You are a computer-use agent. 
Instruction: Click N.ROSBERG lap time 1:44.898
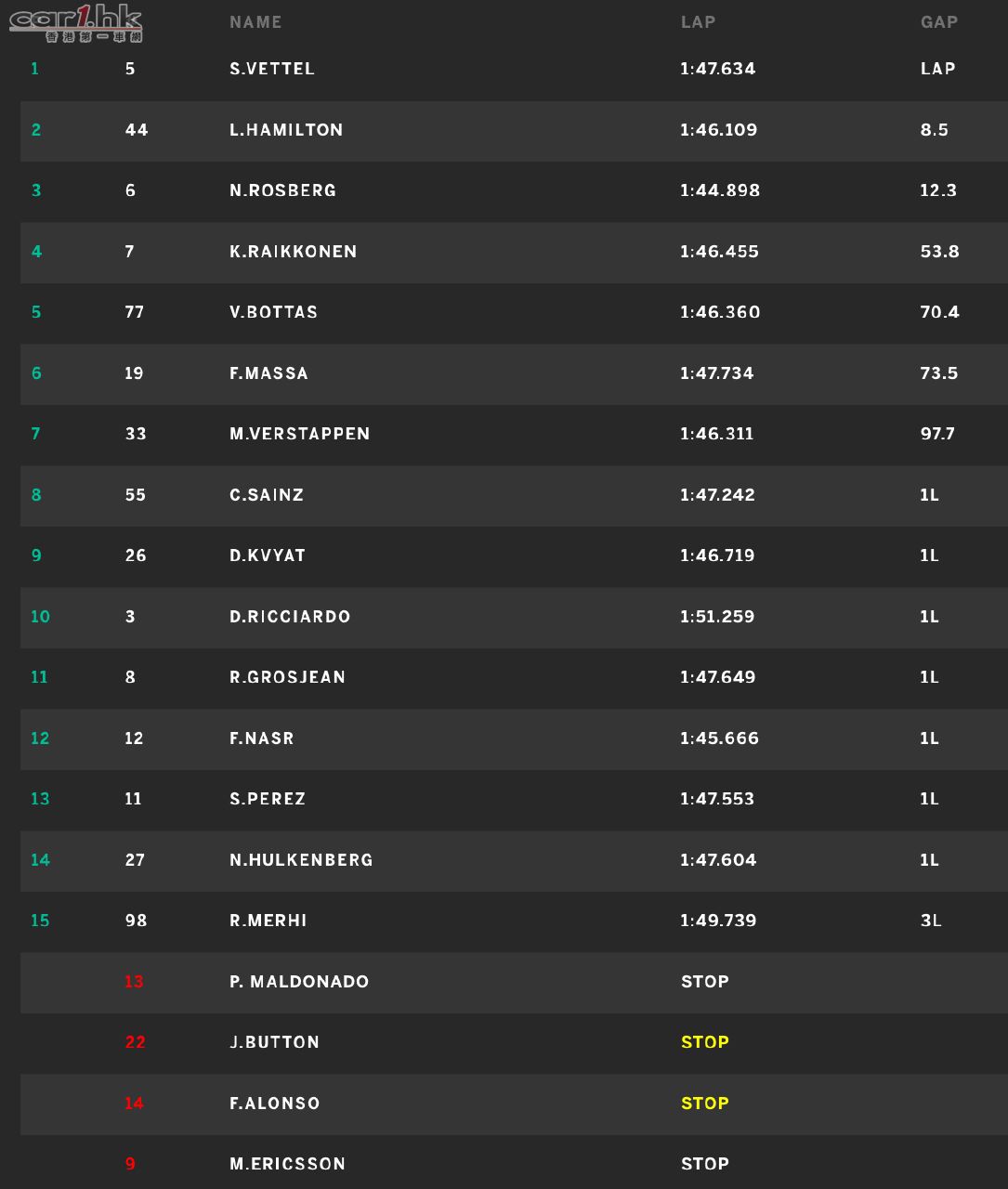click(720, 190)
